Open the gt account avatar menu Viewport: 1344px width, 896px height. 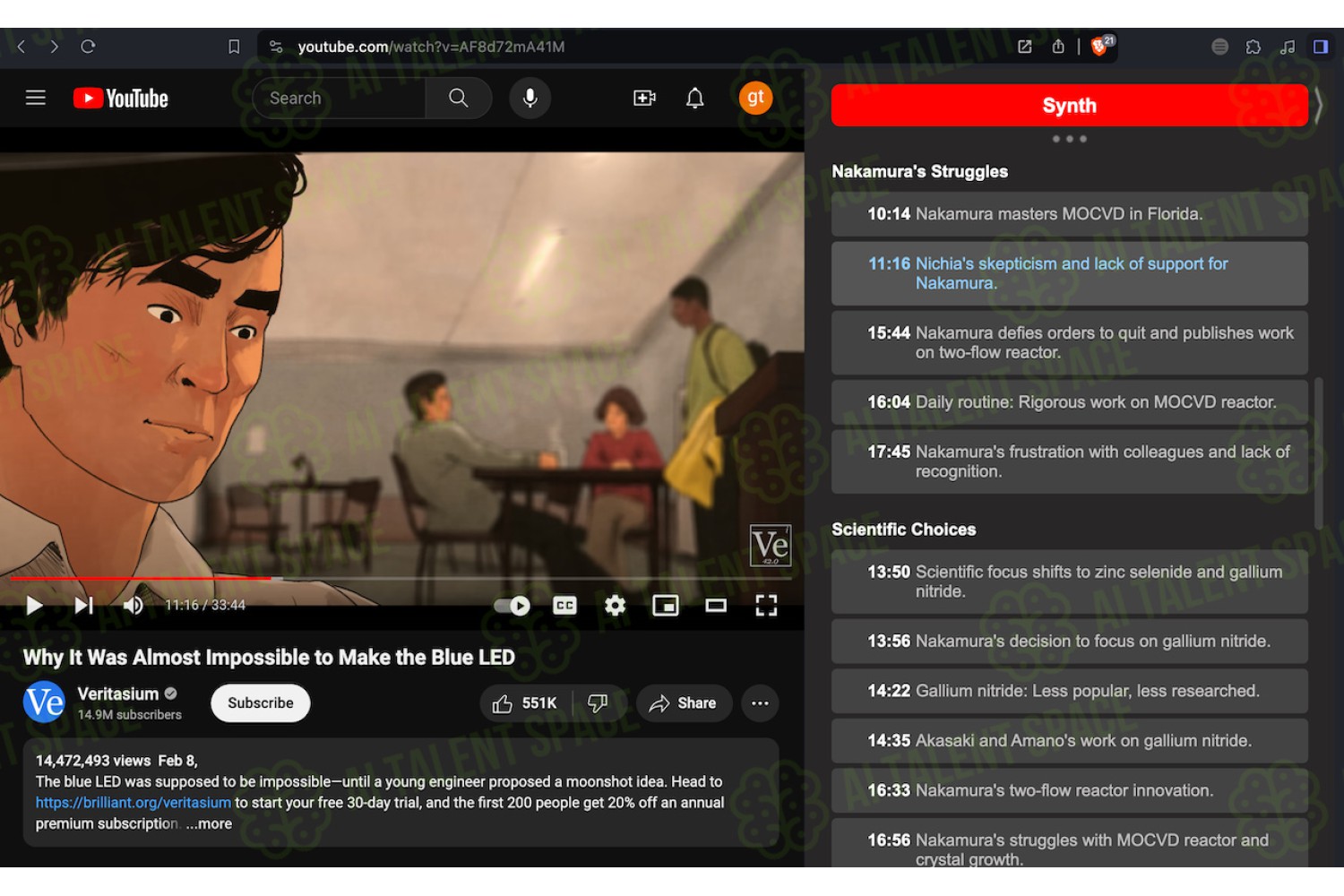(755, 98)
